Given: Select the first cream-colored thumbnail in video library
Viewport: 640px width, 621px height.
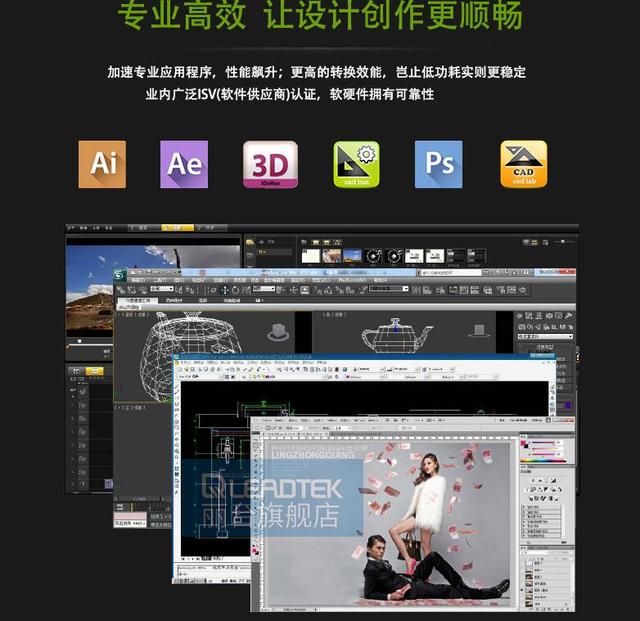Looking at the screenshot, I should click(311, 256).
